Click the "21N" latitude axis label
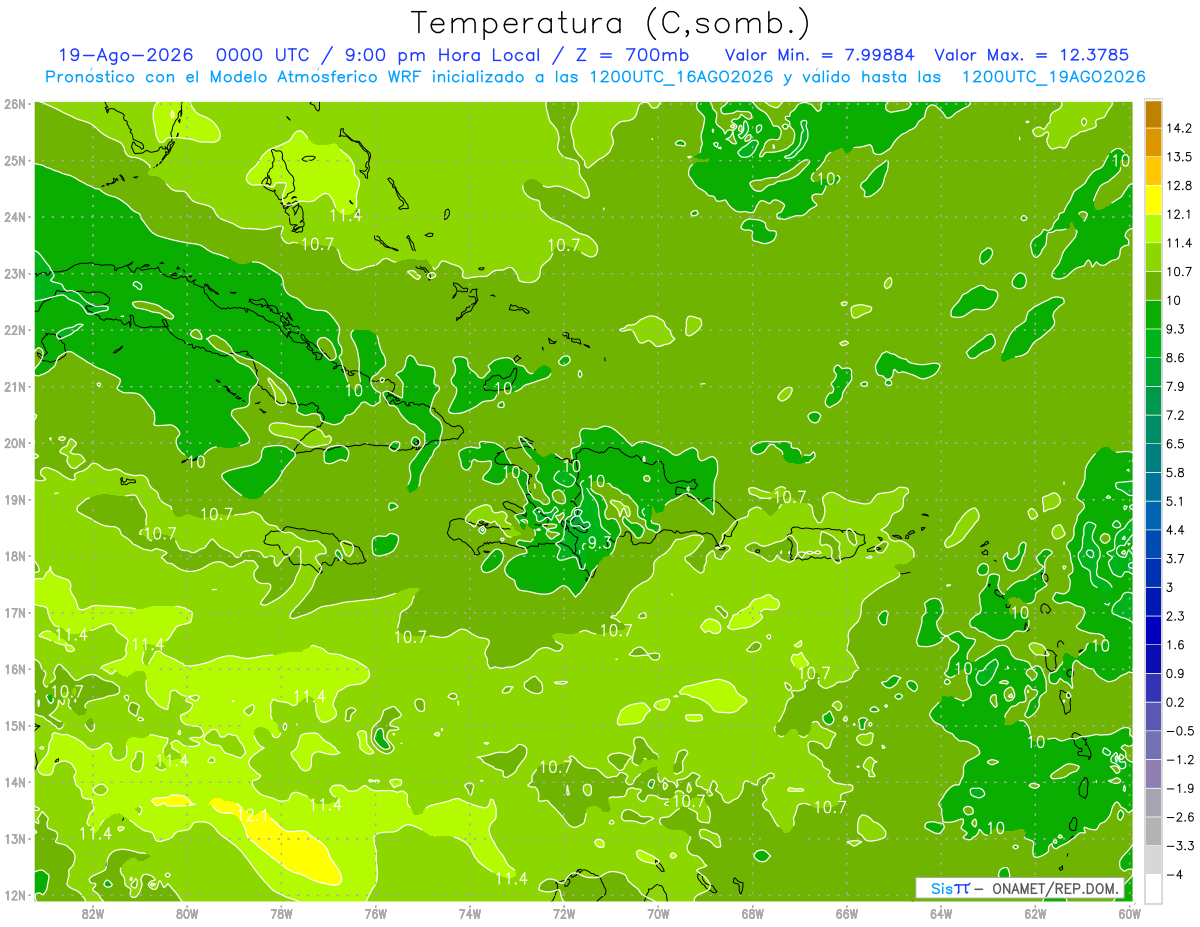 coord(15,386)
